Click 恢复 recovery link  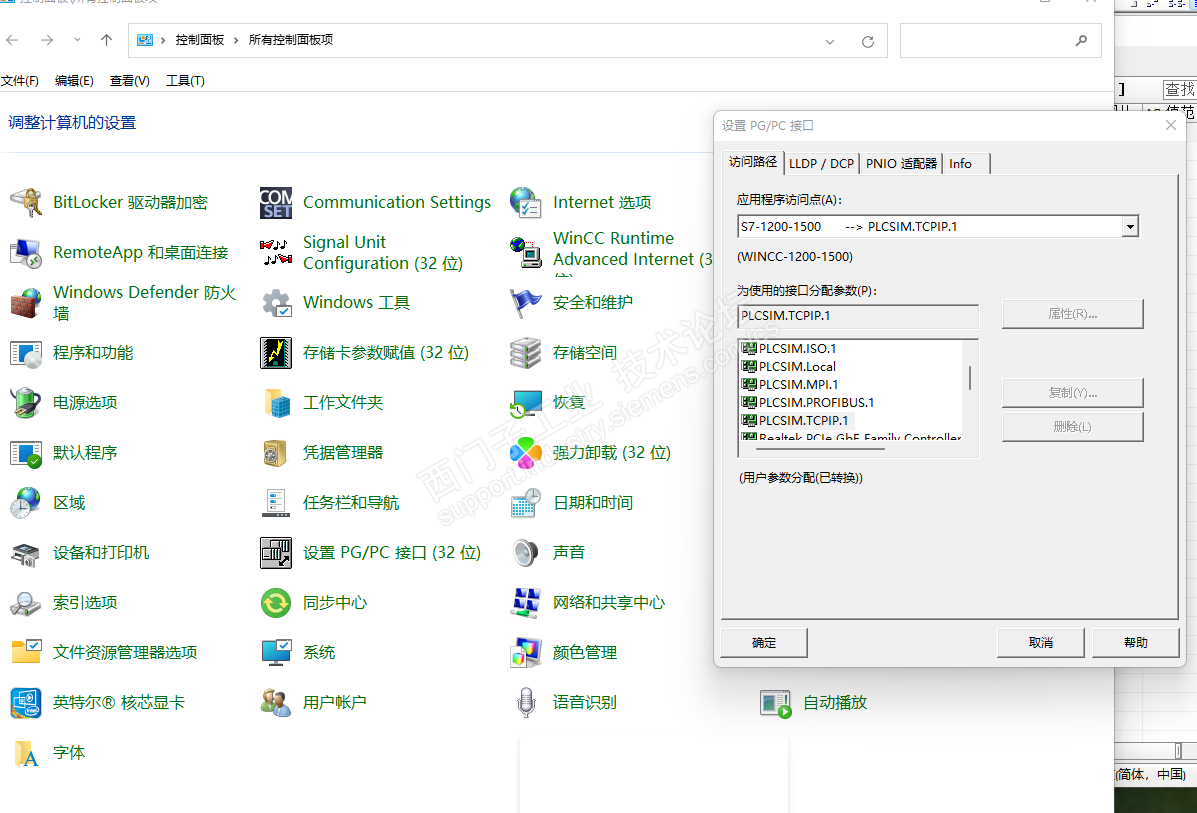point(569,402)
